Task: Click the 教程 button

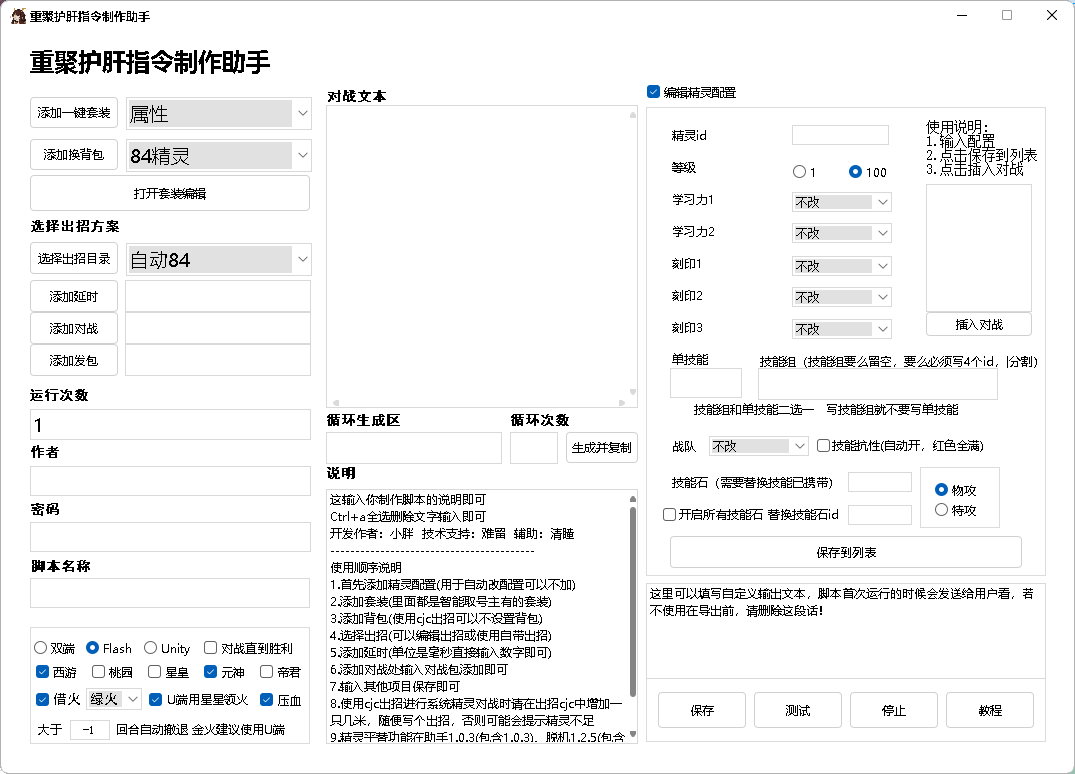Action: [990, 710]
